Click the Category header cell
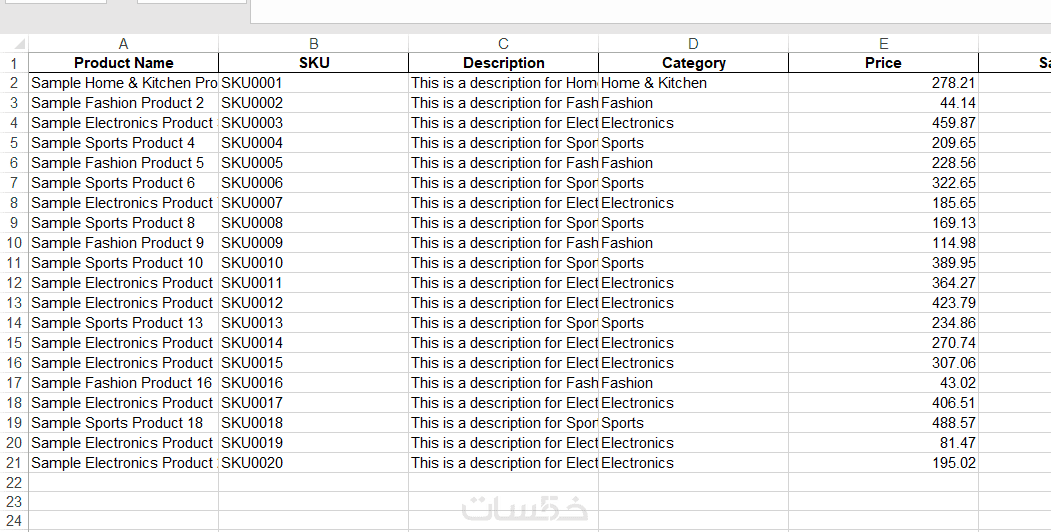The image size is (1051, 532). (693, 63)
